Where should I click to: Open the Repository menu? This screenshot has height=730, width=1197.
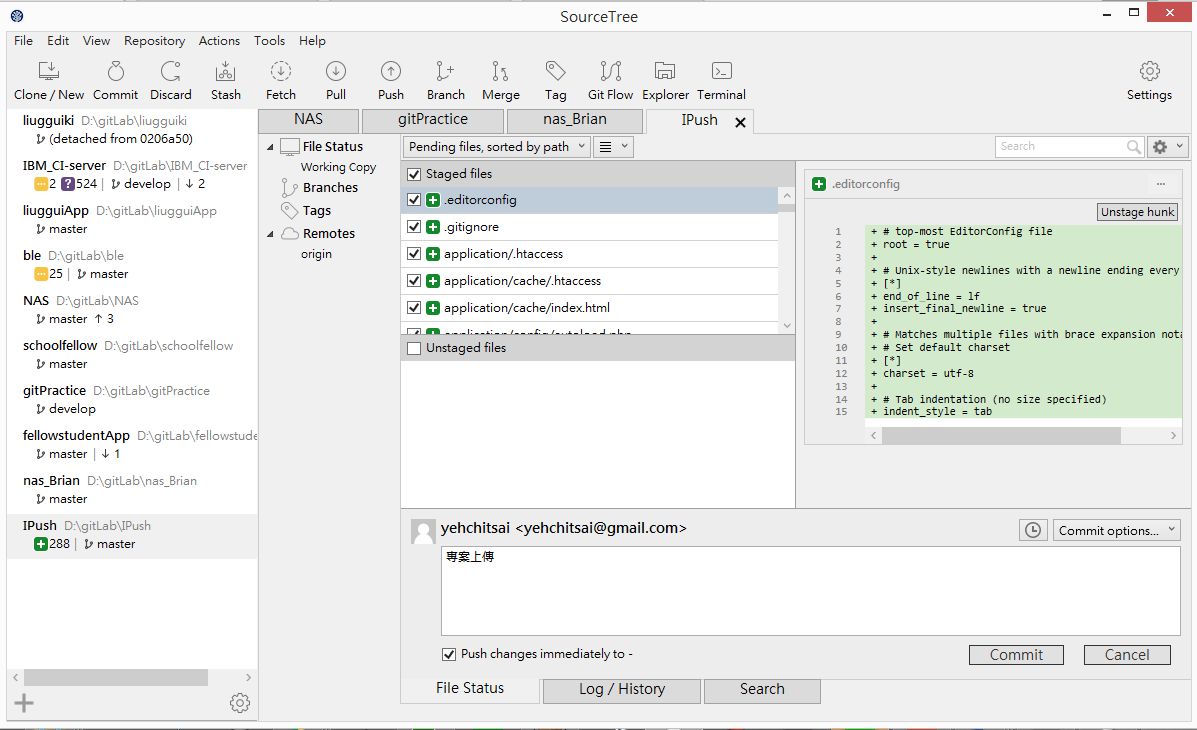click(x=154, y=41)
